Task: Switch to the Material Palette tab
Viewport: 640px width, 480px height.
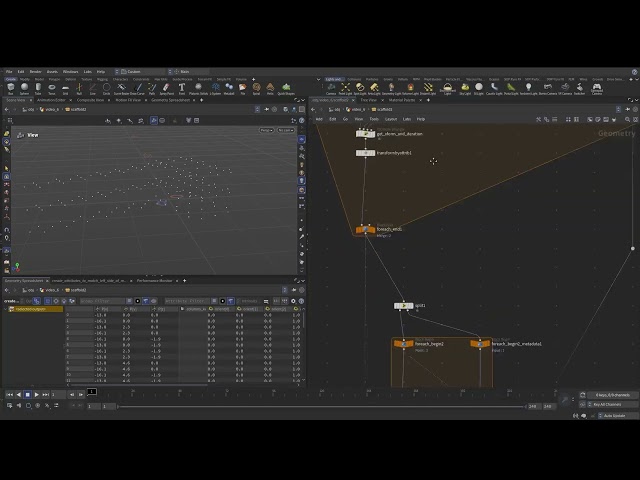Action: pyautogui.click(x=402, y=100)
